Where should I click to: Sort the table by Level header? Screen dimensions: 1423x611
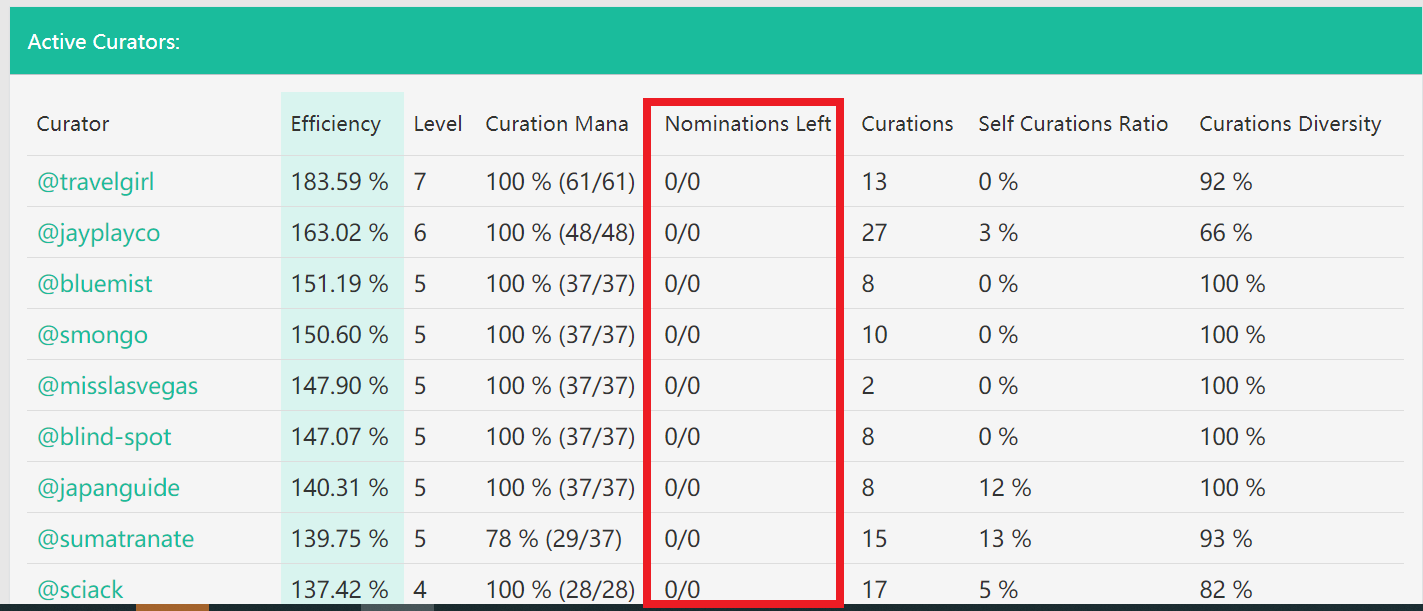click(438, 124)
